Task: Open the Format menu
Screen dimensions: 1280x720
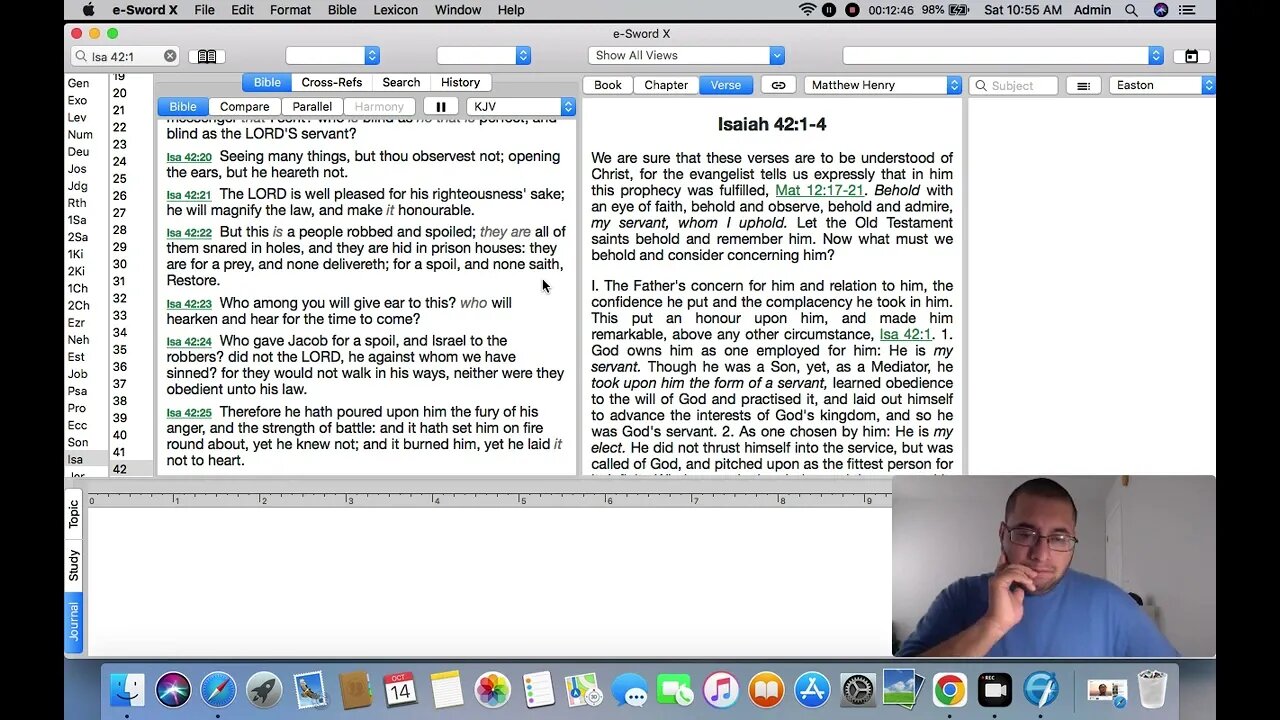Action: pyautogui.click(x=290, y=10)
